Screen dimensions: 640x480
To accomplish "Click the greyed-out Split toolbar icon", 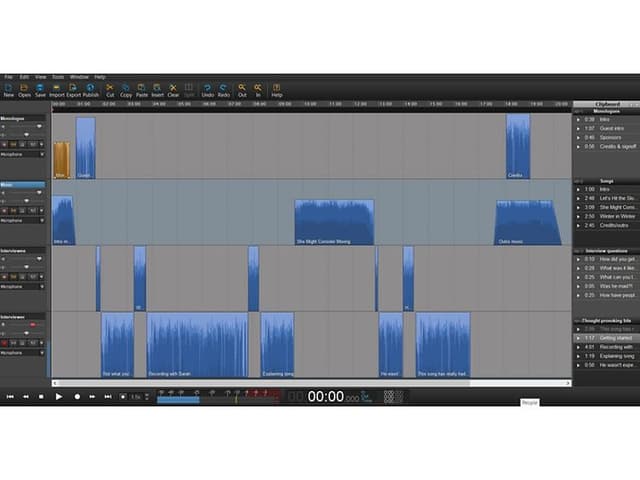I will click(189, 91).
